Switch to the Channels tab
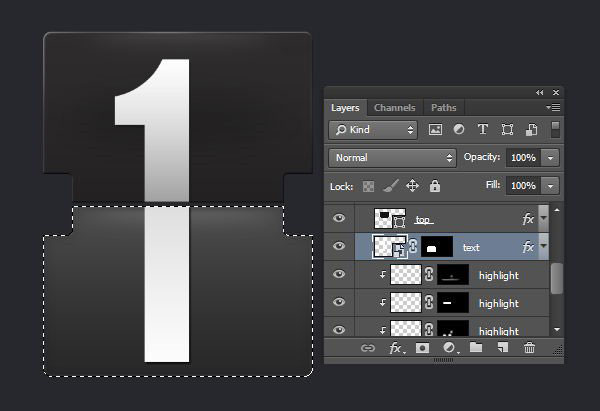 click(x=395, y=107)
